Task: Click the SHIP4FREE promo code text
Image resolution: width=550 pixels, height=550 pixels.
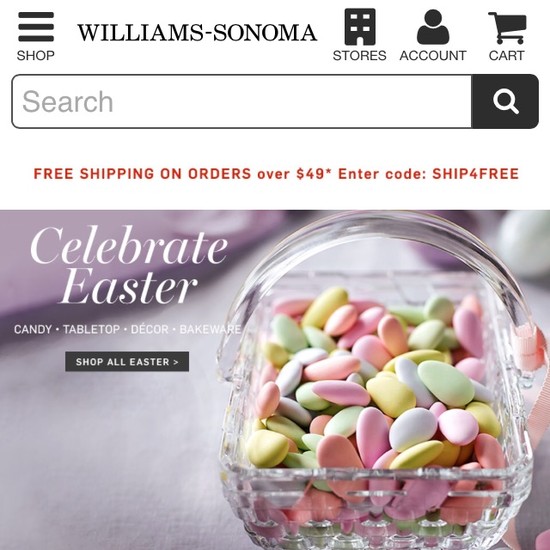Action: click(475, 174)
